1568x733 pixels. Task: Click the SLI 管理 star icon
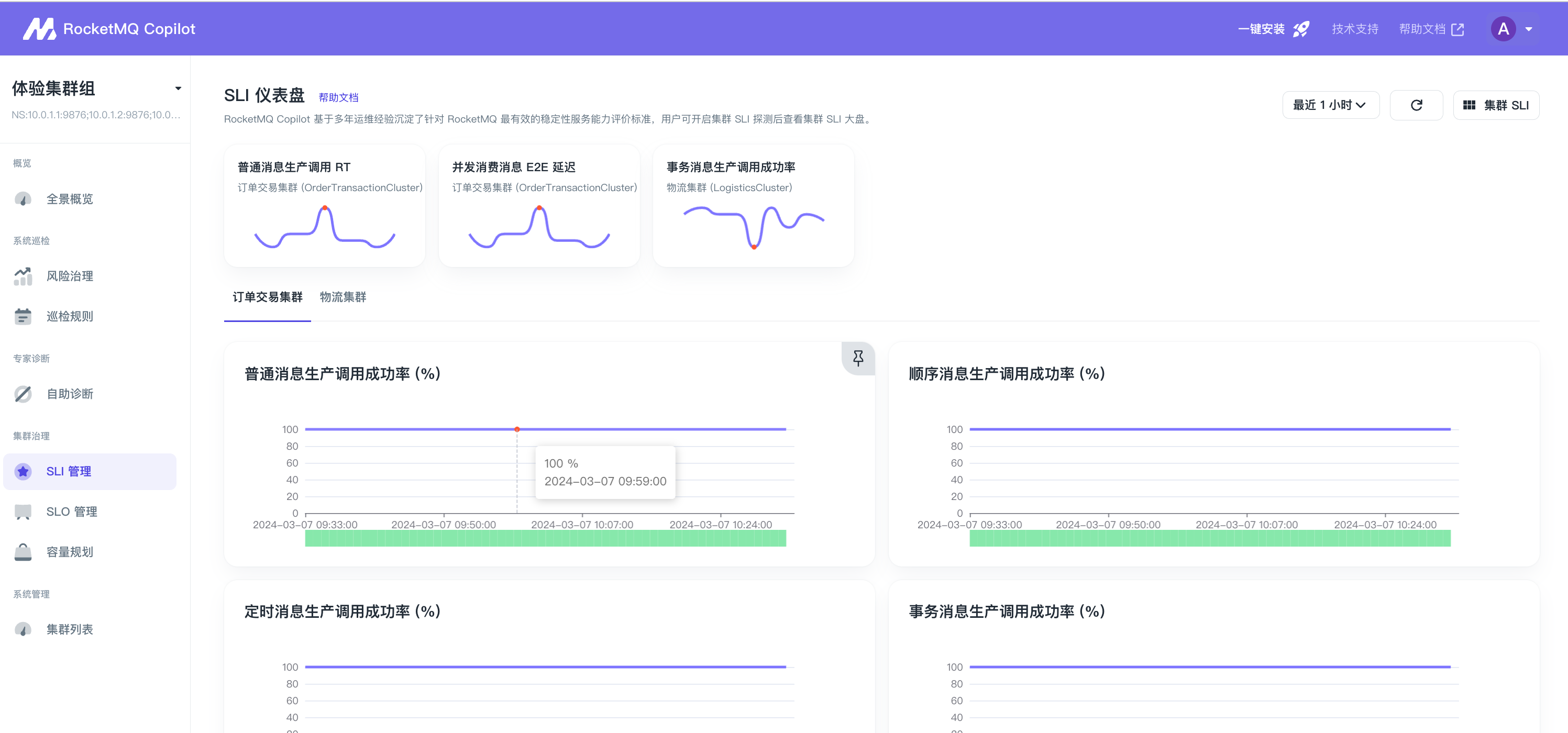coord(23,471)
